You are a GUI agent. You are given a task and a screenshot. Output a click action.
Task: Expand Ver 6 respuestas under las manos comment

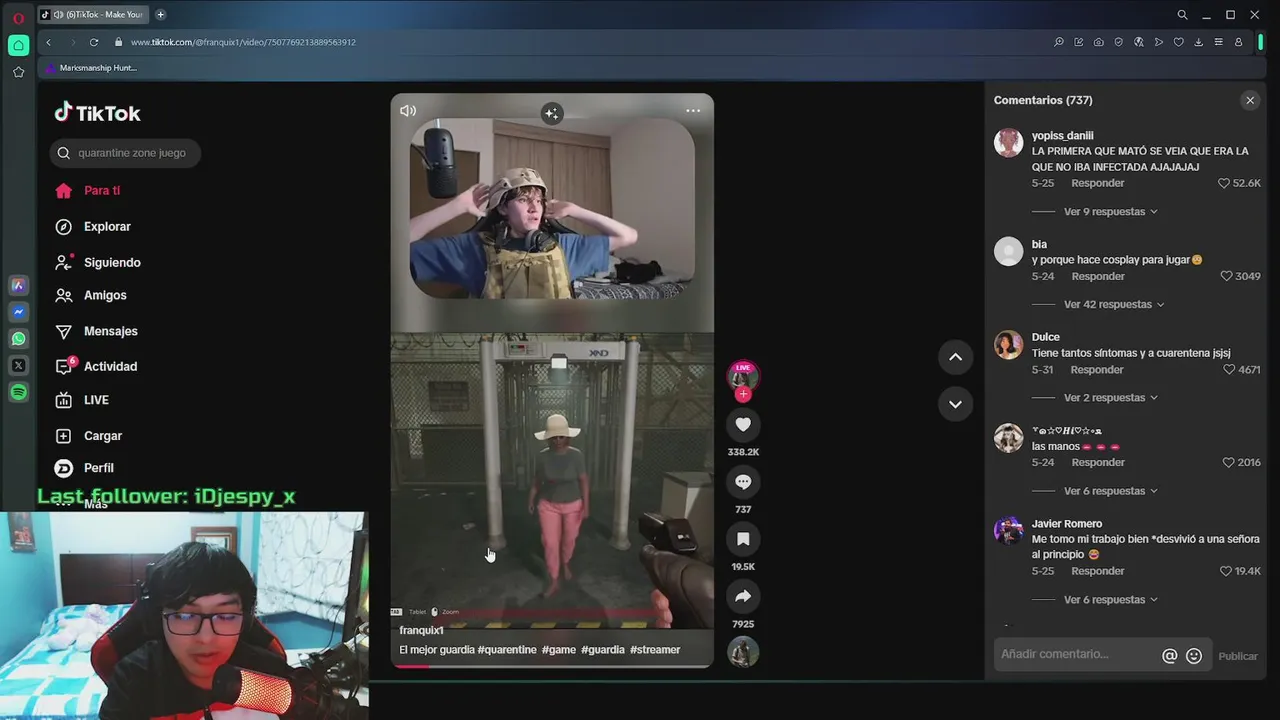tap(1110, 491)
